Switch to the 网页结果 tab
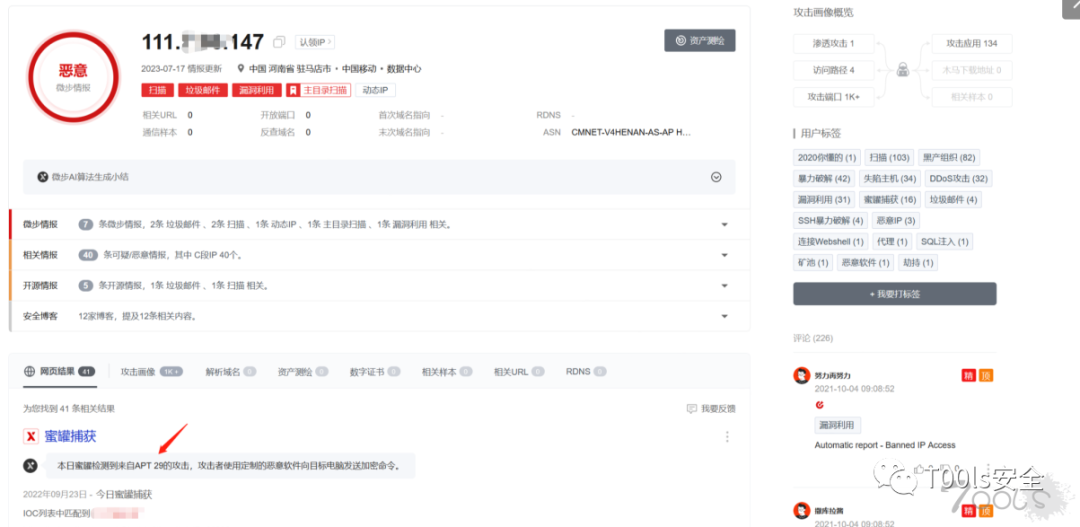This screenshot has width=1080, height=527. [59, 371]
